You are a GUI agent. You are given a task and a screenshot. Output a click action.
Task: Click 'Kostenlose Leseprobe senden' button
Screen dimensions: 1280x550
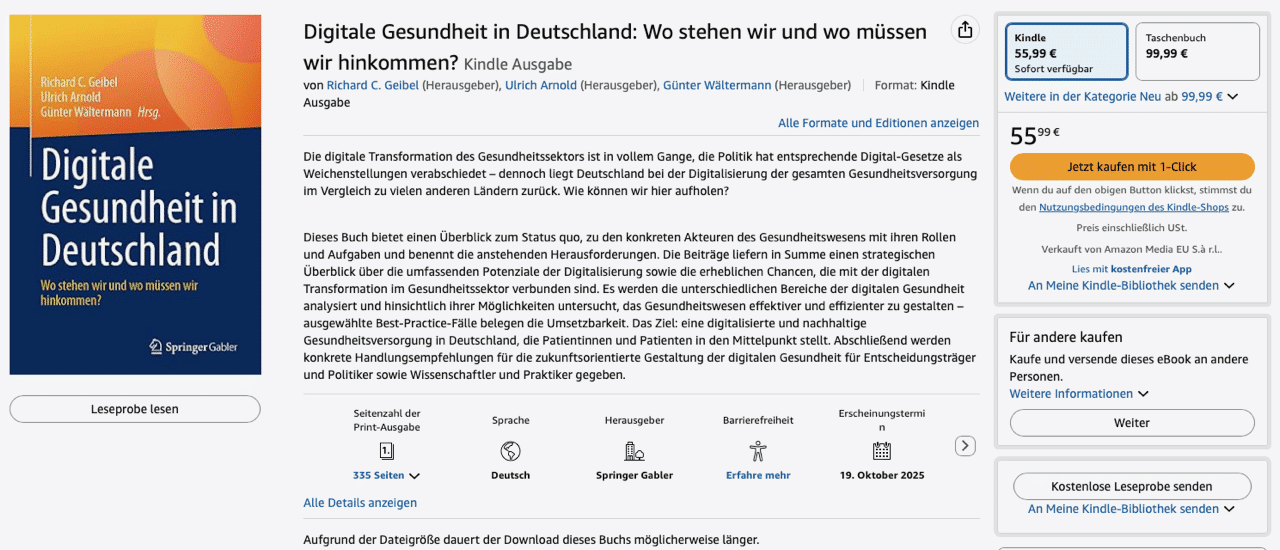click(x=1131, y=487)
